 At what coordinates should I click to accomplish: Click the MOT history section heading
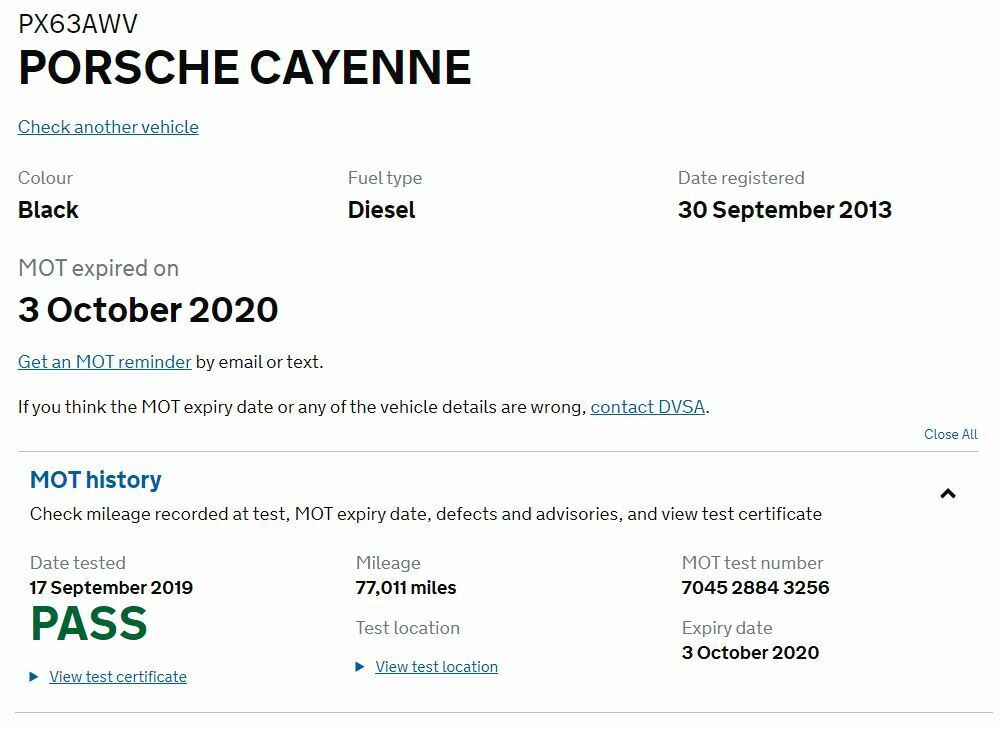(x=96, y=480)
